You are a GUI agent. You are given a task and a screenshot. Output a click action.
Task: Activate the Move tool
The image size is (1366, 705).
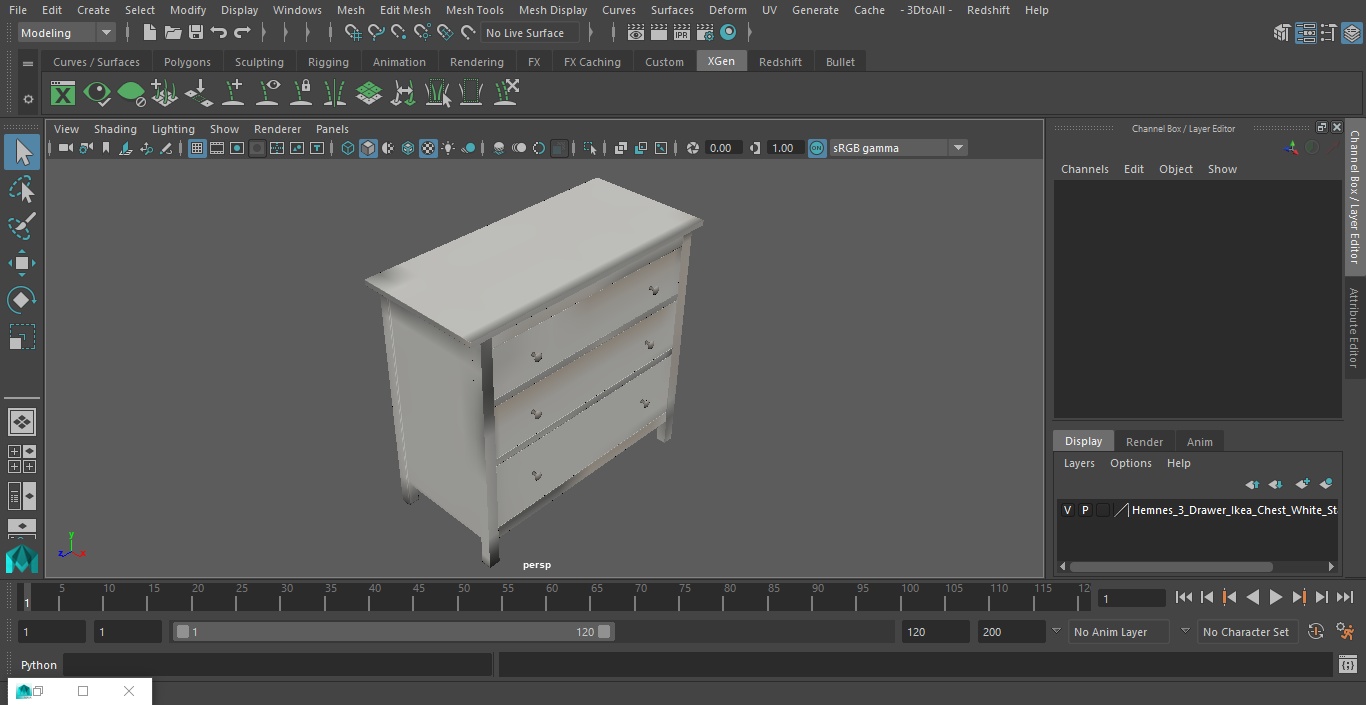coord(22,264)
